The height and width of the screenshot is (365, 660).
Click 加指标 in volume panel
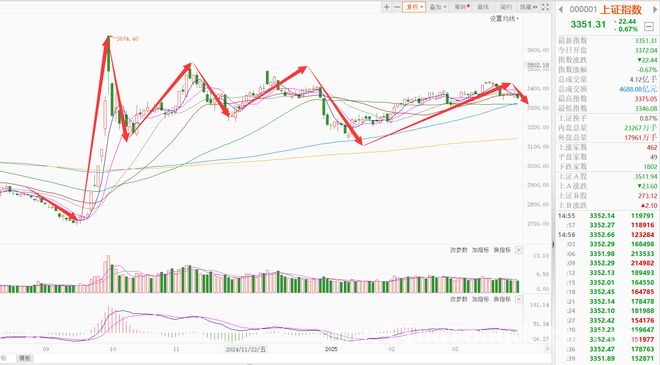480,250
